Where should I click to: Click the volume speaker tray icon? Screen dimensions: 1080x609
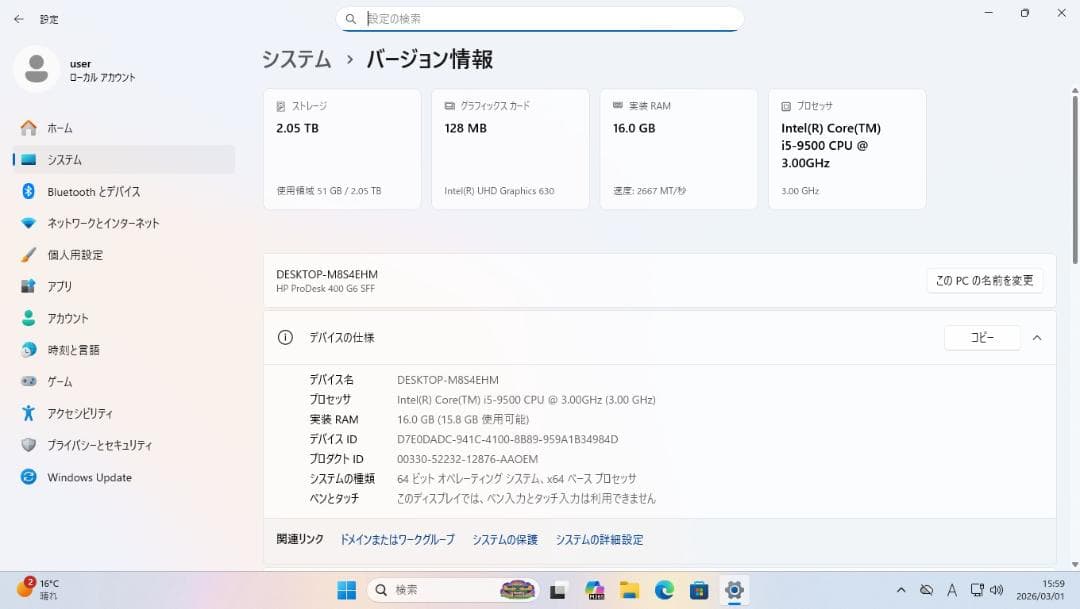997,590
